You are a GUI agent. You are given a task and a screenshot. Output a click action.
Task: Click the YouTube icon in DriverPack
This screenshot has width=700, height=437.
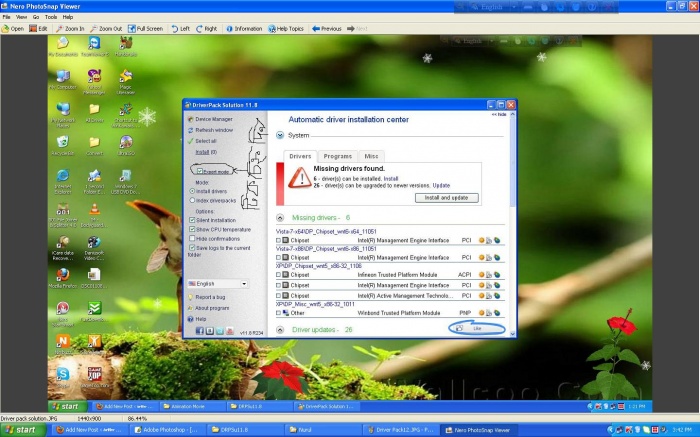(x=229, y=331)
